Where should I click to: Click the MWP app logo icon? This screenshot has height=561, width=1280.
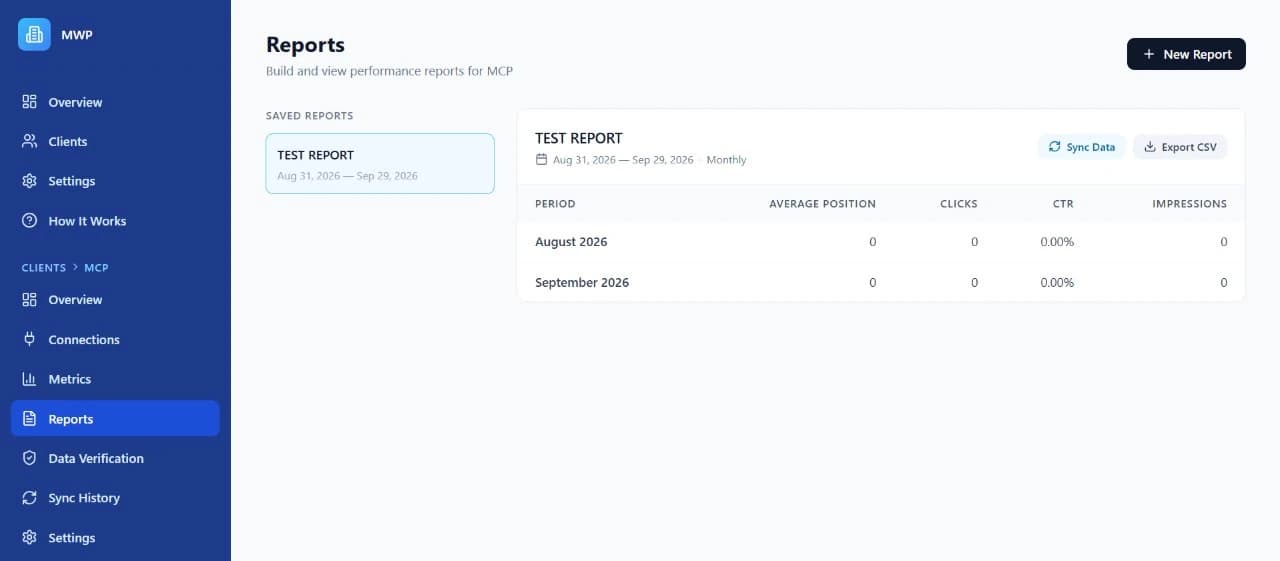(x=34, y=34)
